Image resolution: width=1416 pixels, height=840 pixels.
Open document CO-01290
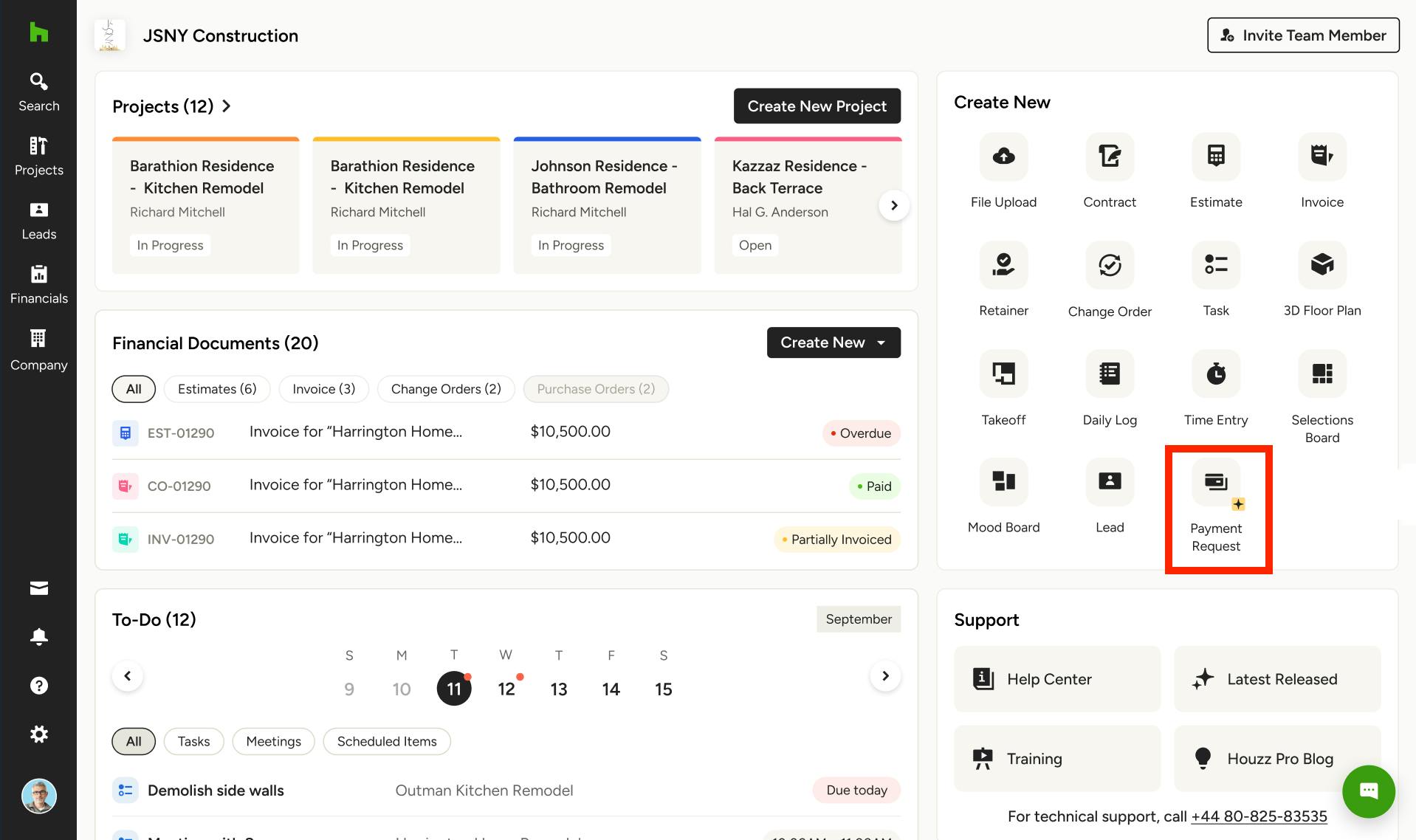click(x=506, y=486)
